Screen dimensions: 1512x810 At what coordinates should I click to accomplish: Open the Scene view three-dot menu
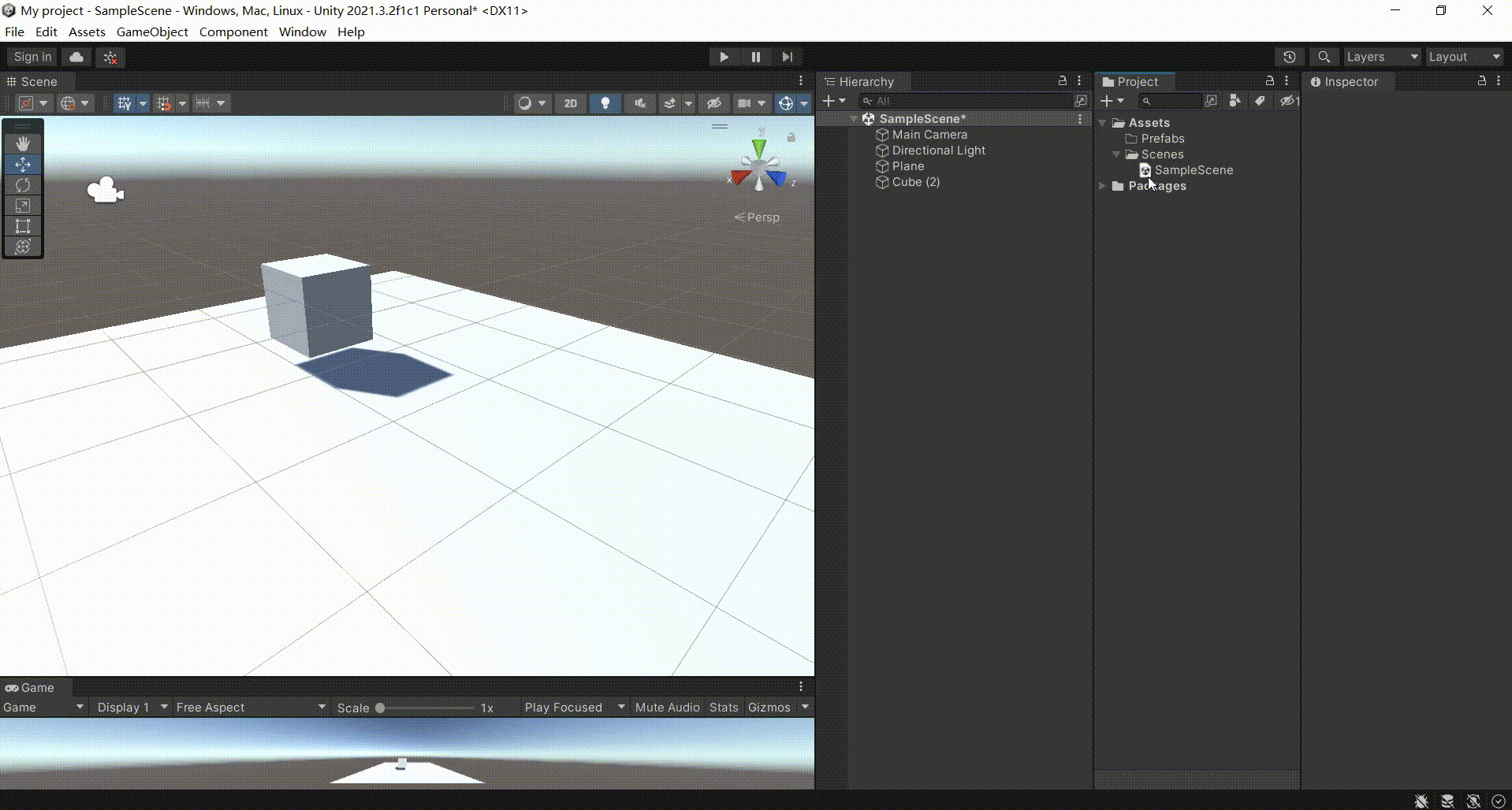click(x=801, y=81)
